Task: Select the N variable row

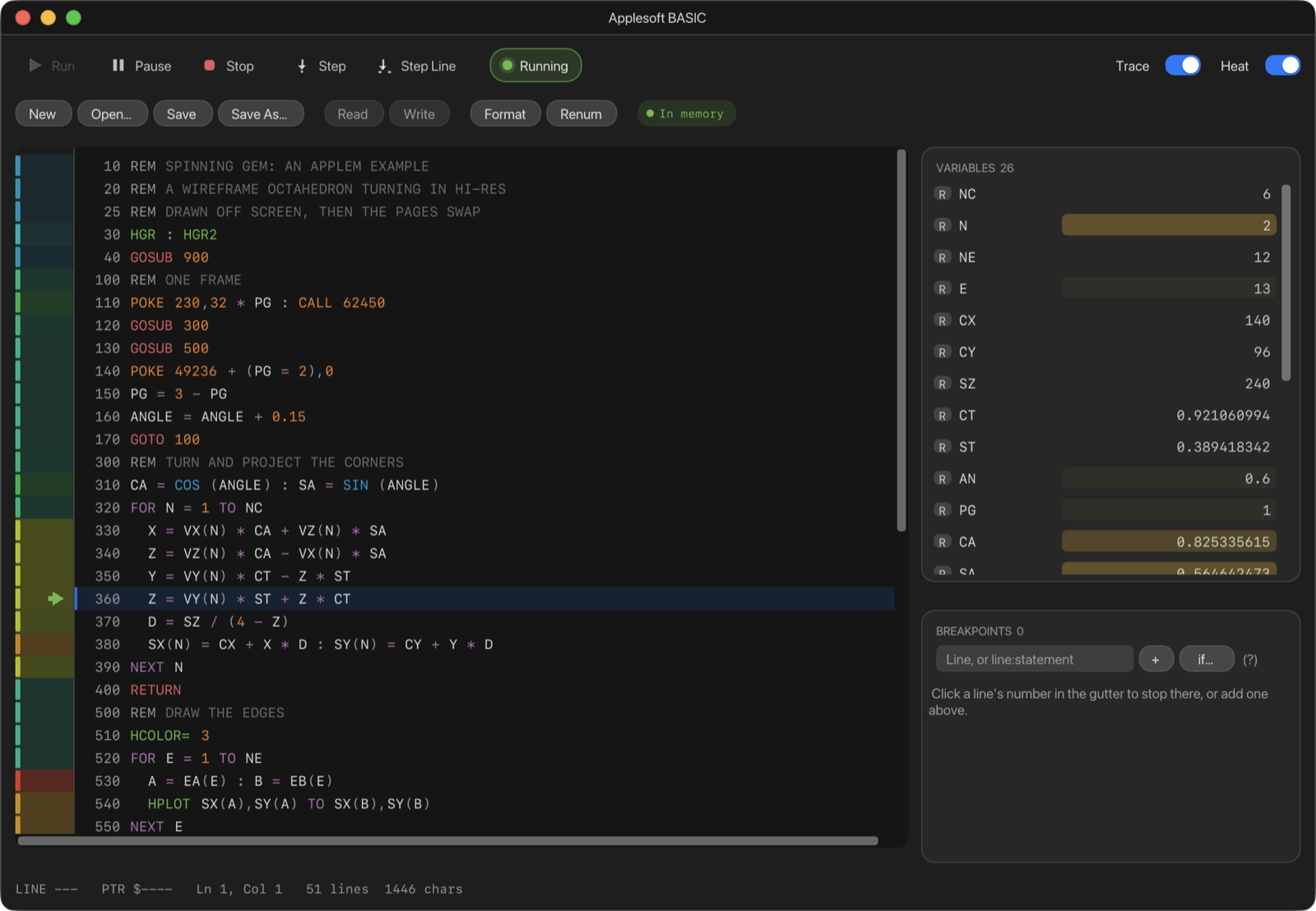Action: point(1104,225)
